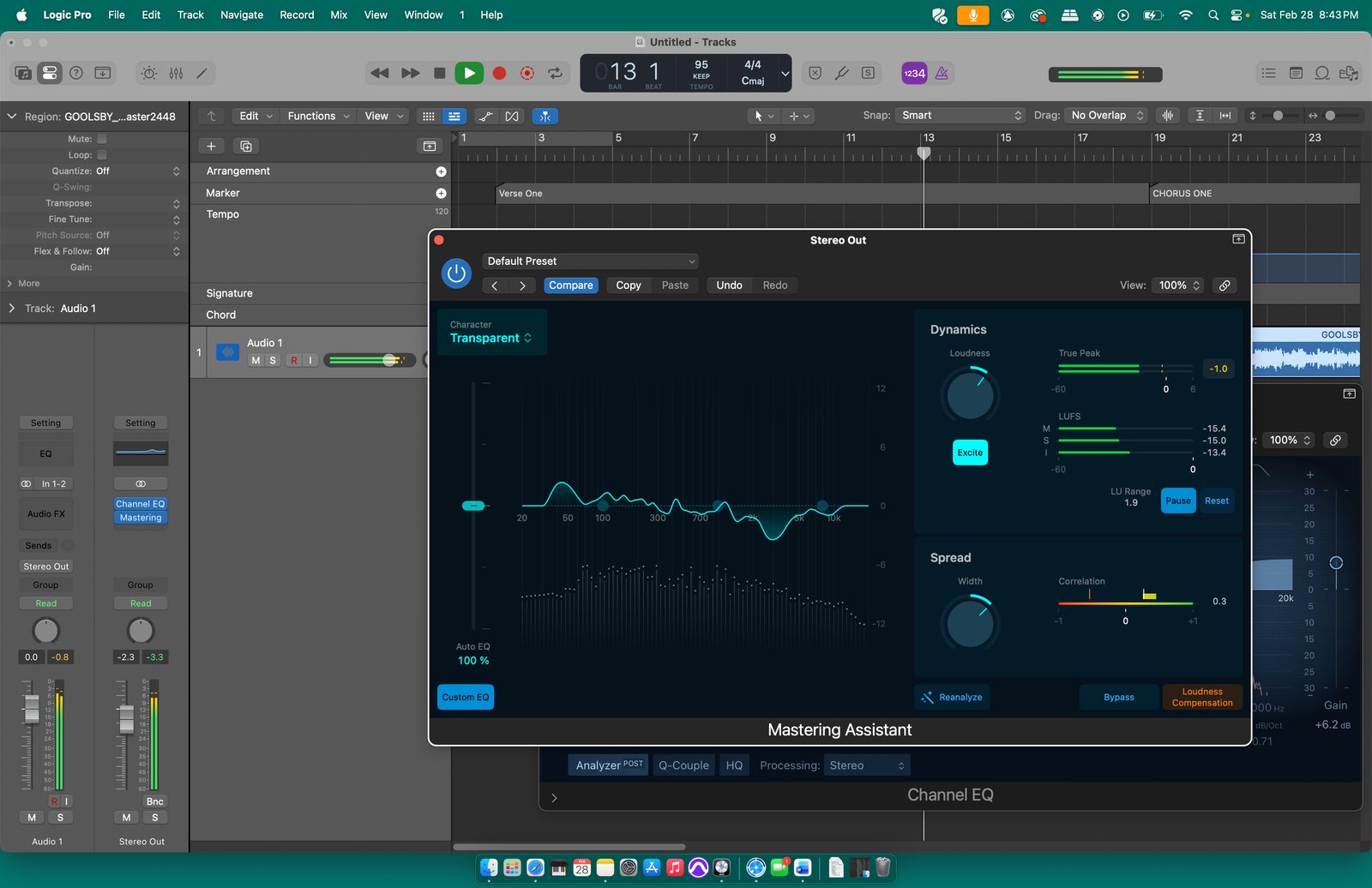Screen dimensions: 1372x888
Task: Click the plugin link chain icon
Action: tap(1225, 285)
